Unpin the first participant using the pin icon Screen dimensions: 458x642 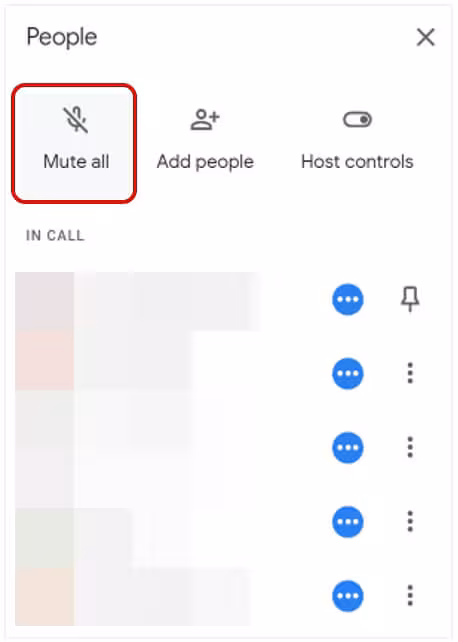coord(410,299)
